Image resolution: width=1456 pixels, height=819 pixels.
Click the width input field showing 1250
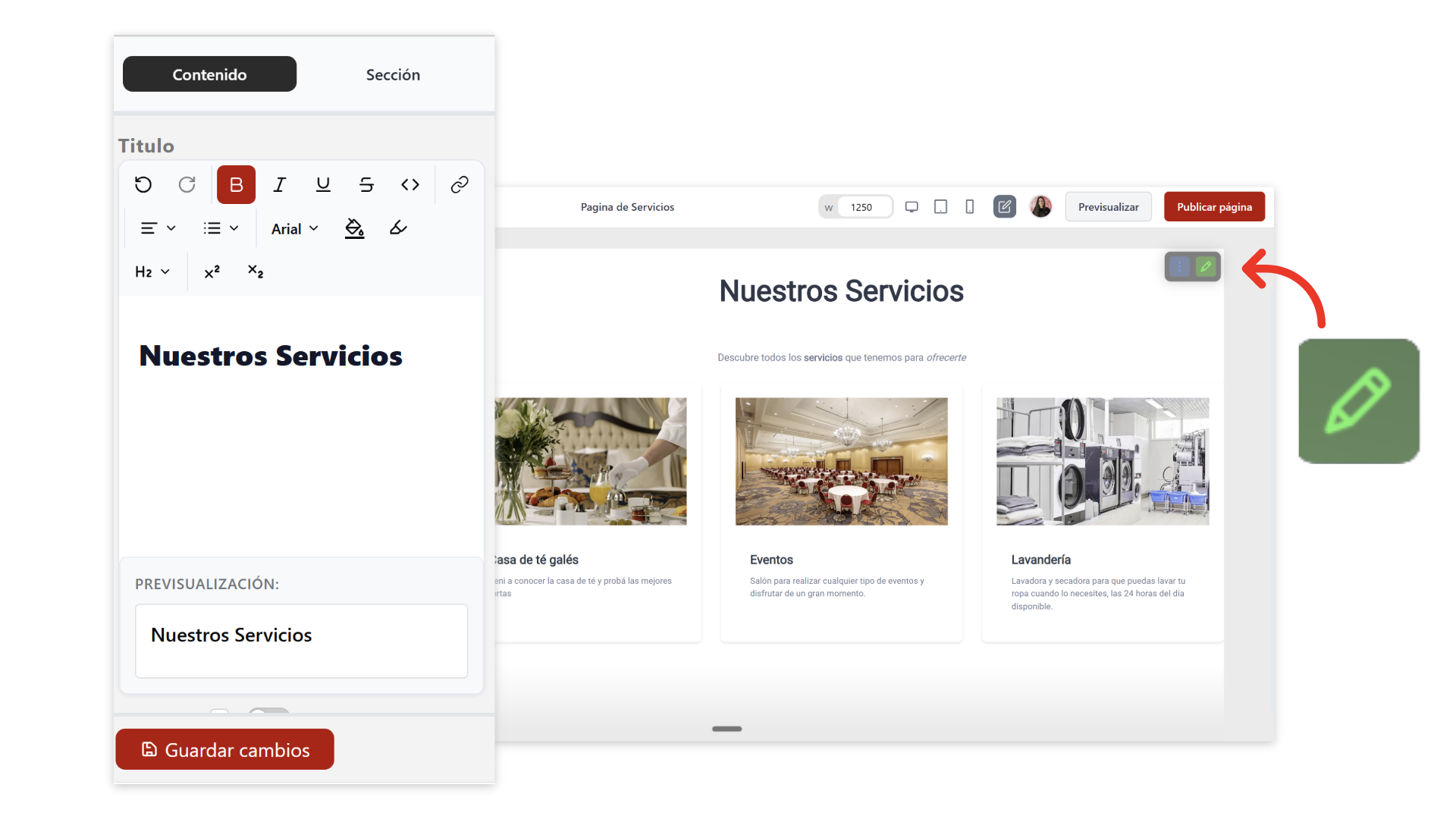(x=862, y=207)
